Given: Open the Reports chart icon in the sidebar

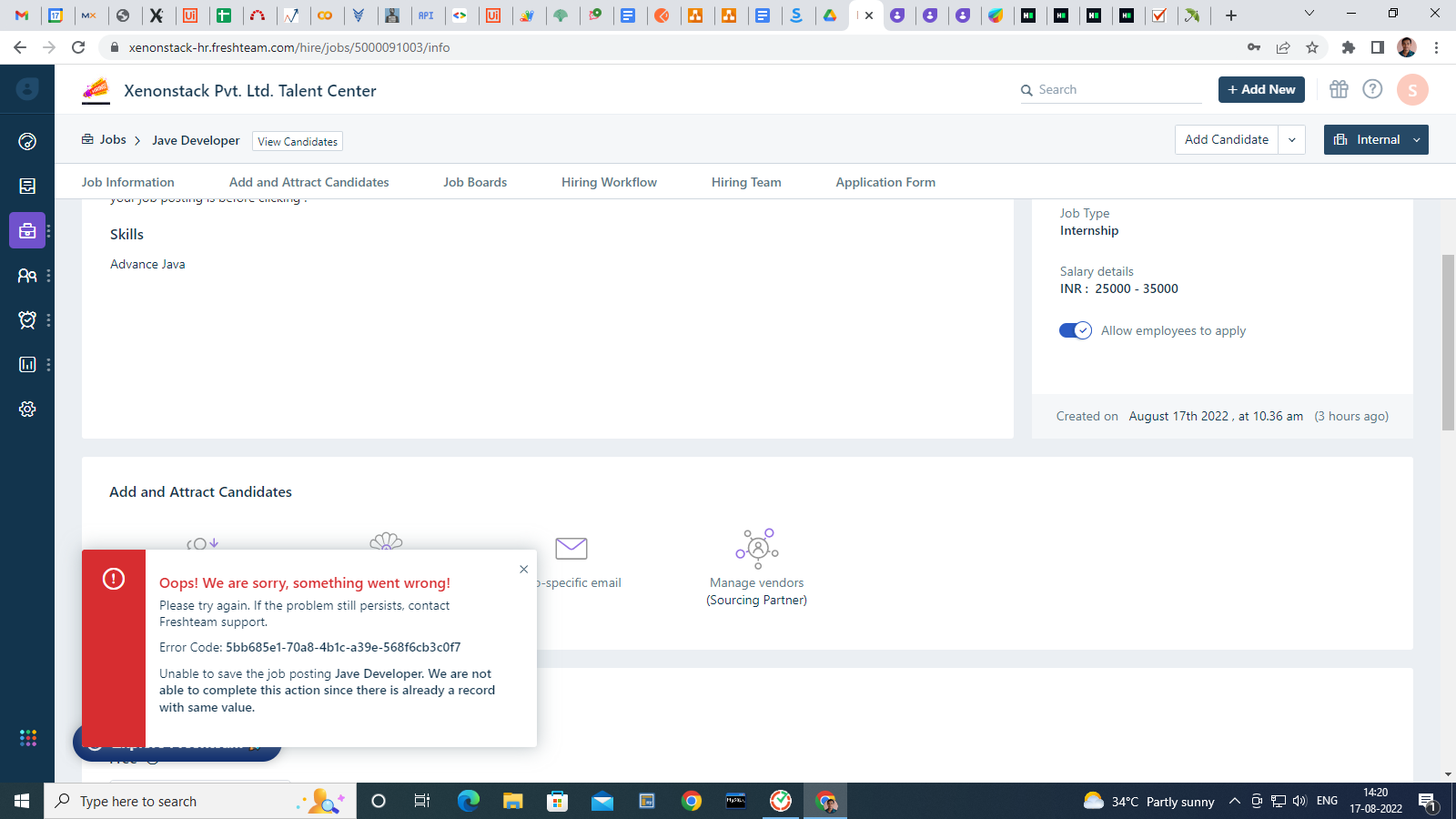Looking at the screenshot, I should click(x=27, y=364).
